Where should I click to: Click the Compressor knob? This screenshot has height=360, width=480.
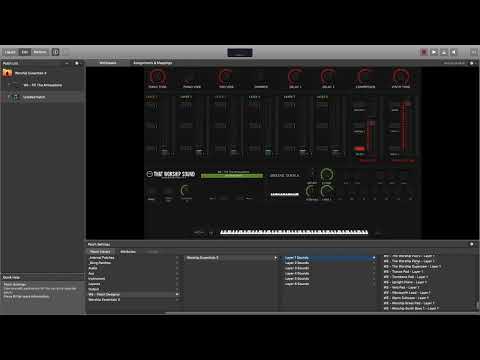(x=365, y=77)
